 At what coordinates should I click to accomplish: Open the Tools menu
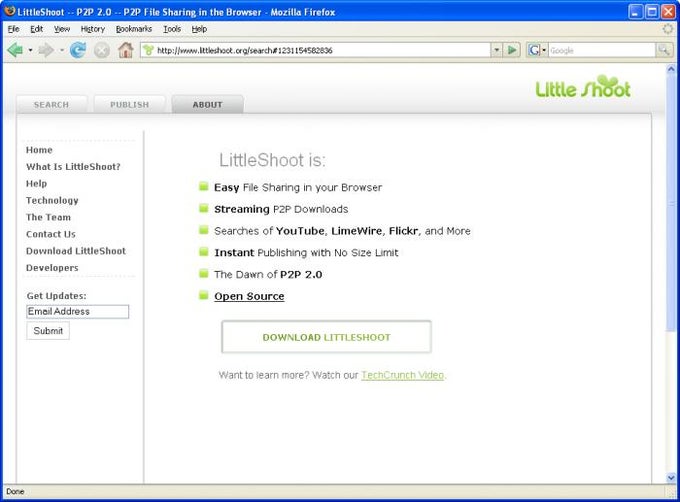(172, 29)
